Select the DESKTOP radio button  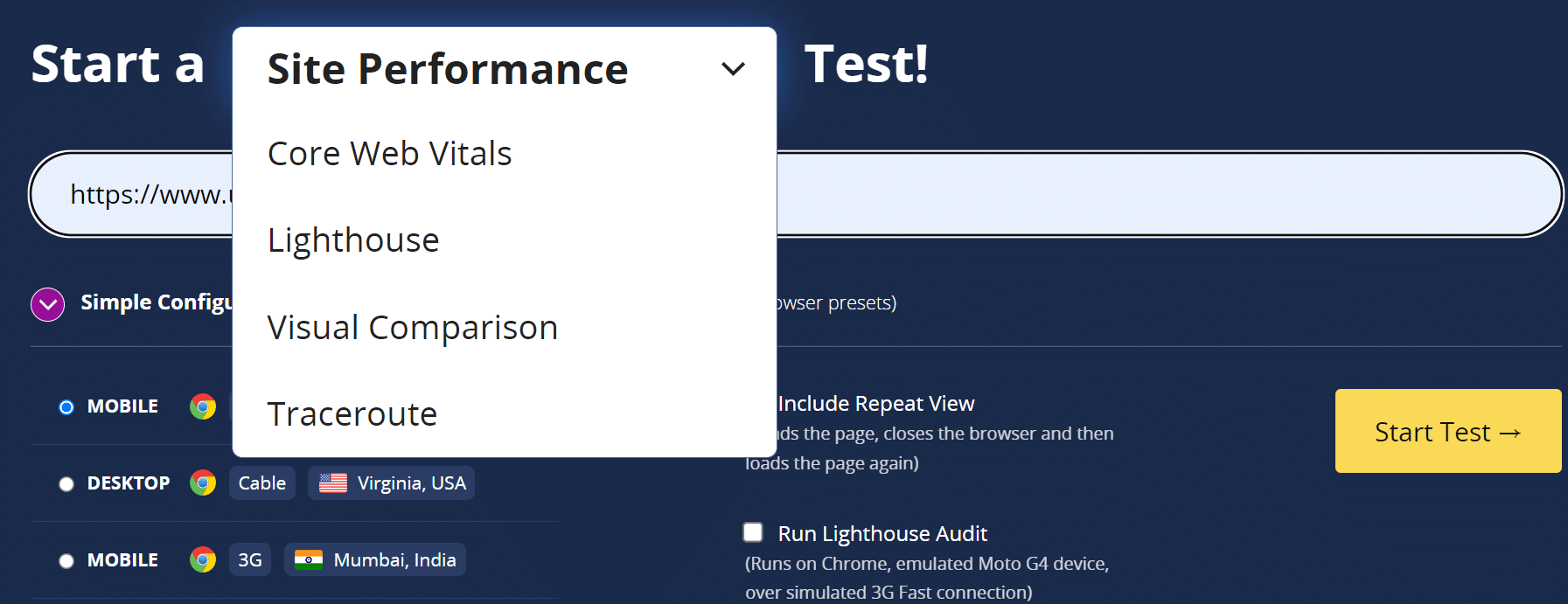(x=66, y=484)
